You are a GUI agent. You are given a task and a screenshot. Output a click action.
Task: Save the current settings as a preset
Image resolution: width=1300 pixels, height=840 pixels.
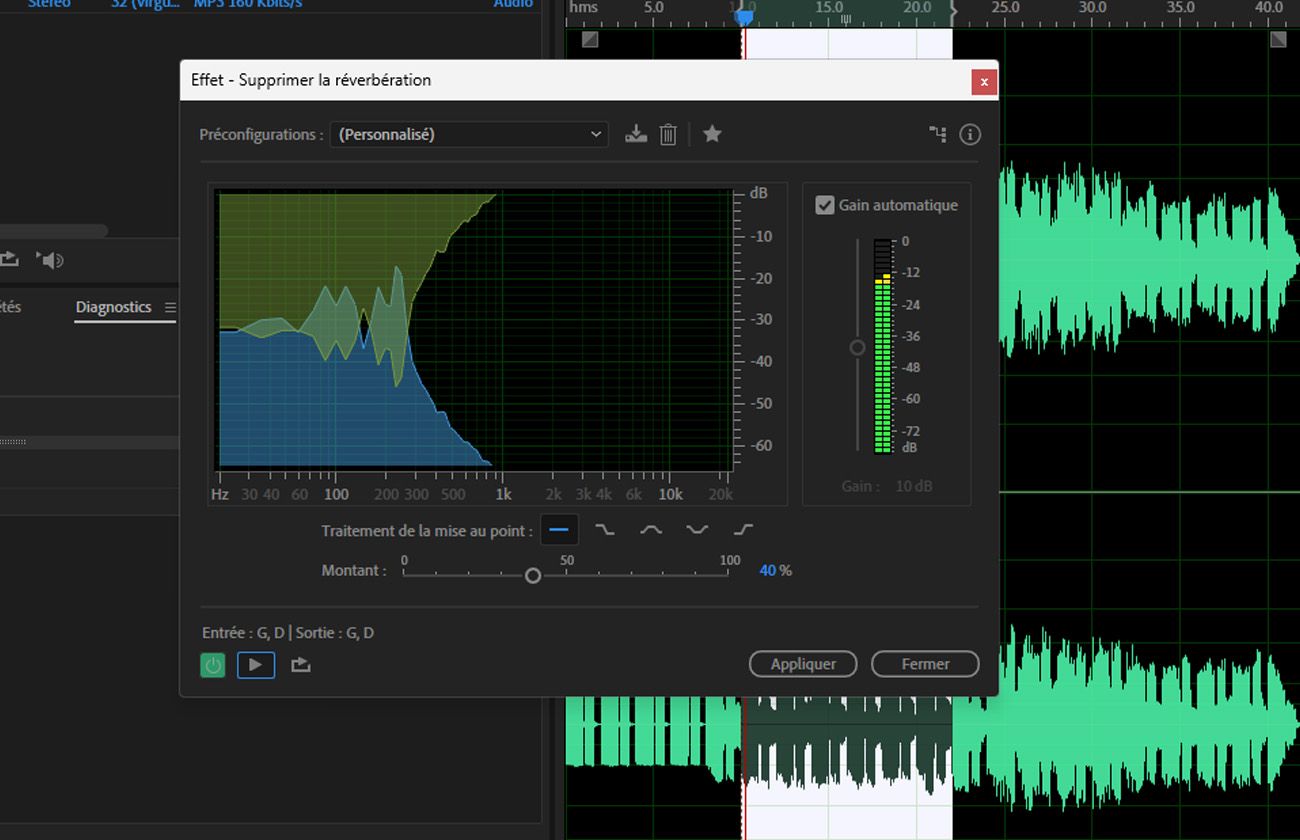(x=636, y=134)
